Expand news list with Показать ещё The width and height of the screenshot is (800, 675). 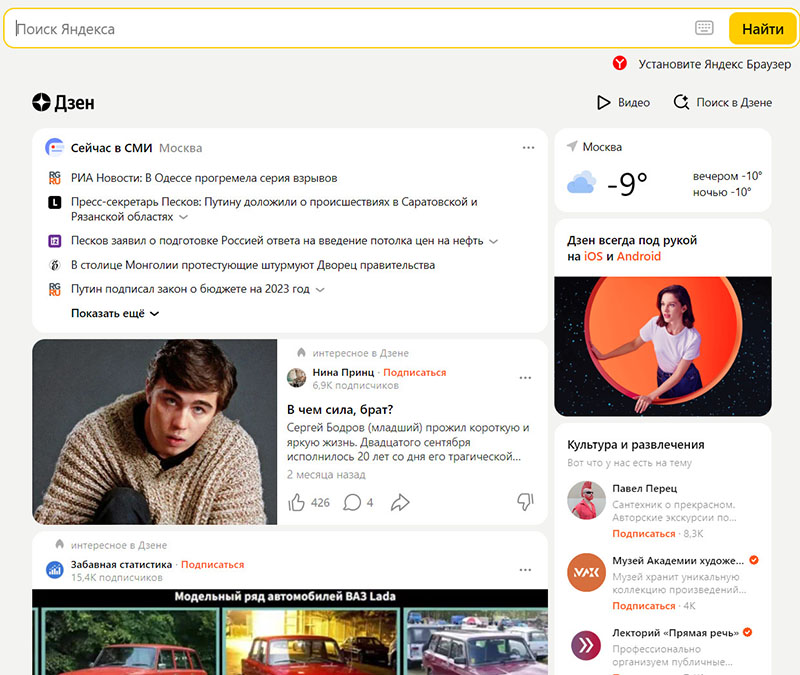[x=115, y=313]
